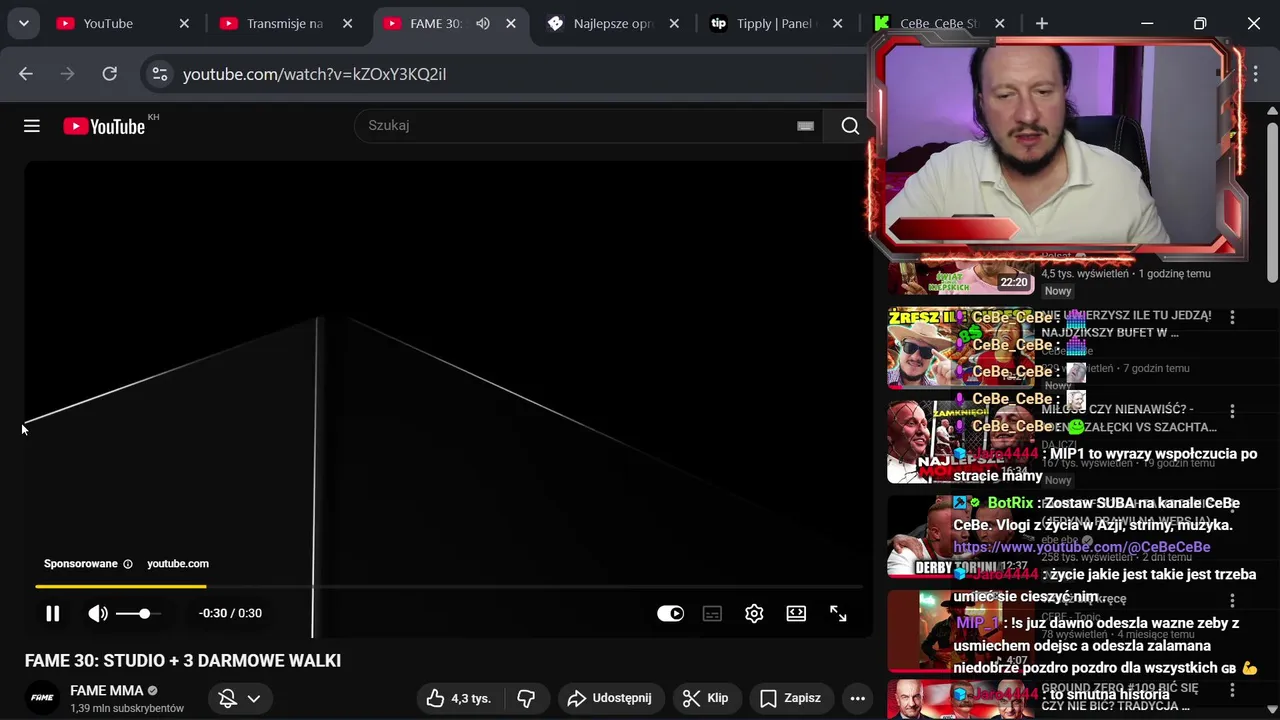
Task: Open the Sponsorowane info icon
Action: coord(127,564)
